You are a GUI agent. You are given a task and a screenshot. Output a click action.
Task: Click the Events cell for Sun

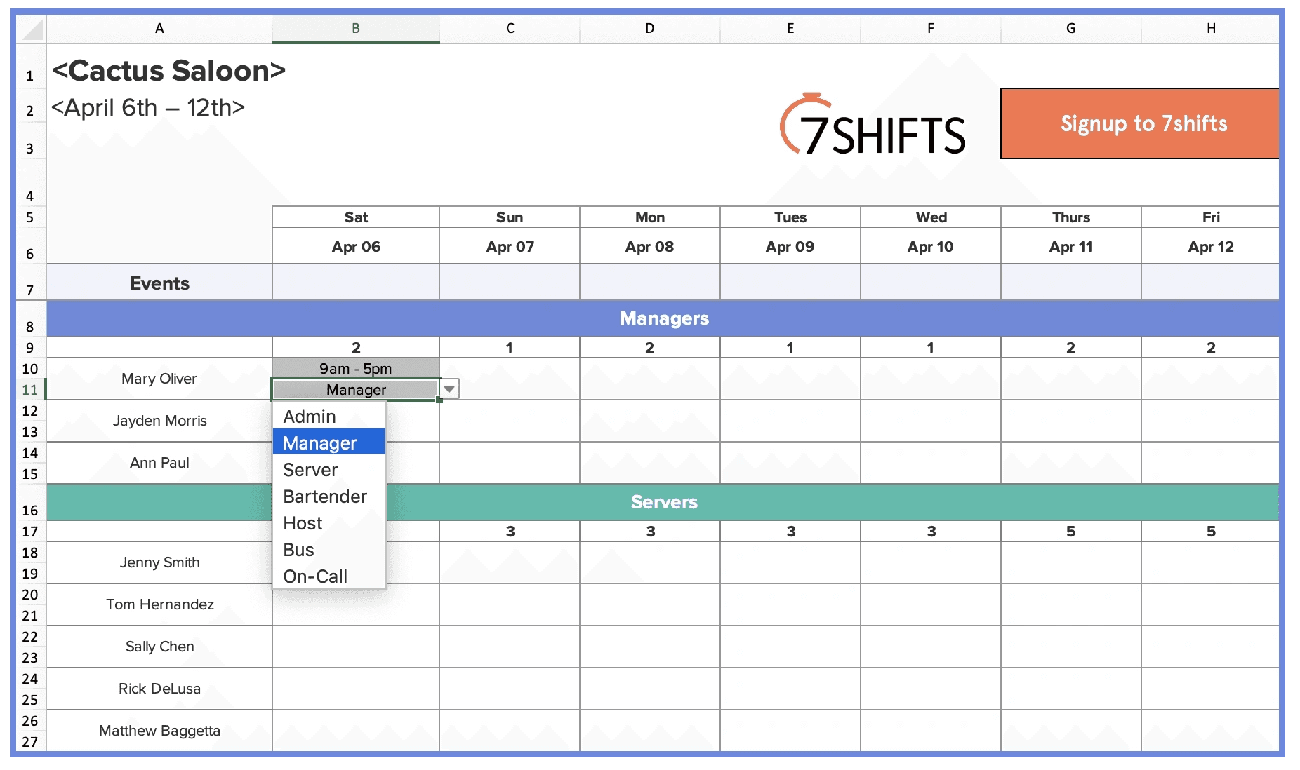(510, 282)
